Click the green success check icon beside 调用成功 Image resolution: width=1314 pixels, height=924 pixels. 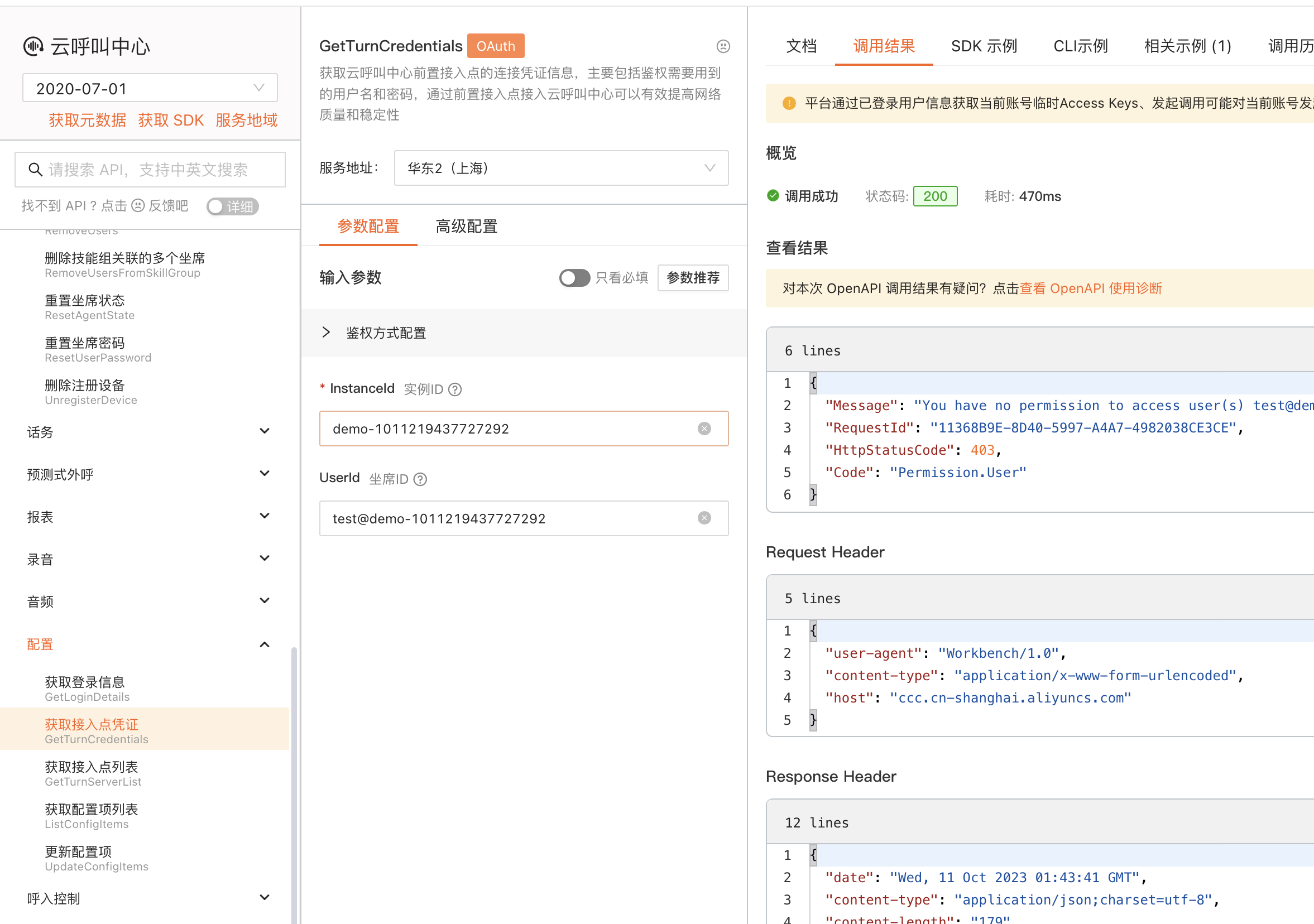(773, 196)
